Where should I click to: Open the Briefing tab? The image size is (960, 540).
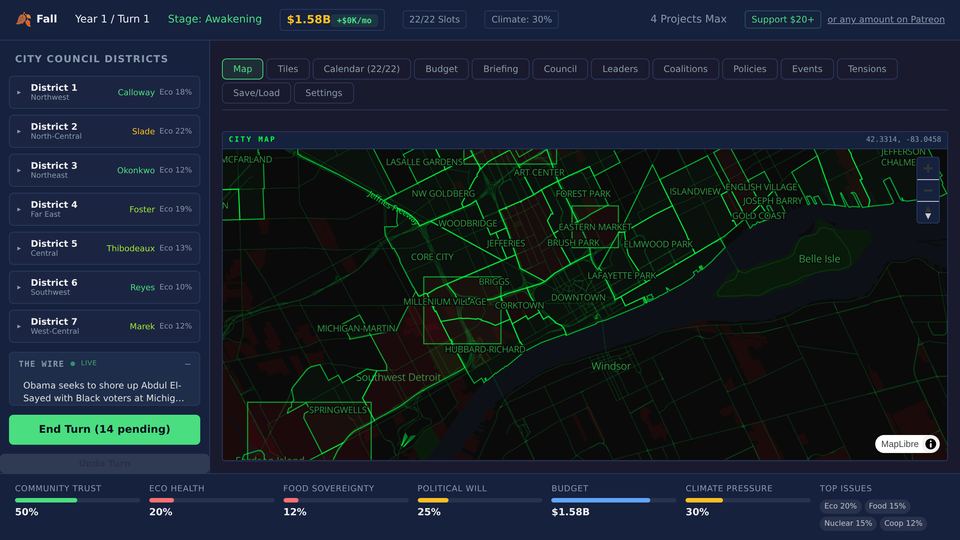pos(500,69)
